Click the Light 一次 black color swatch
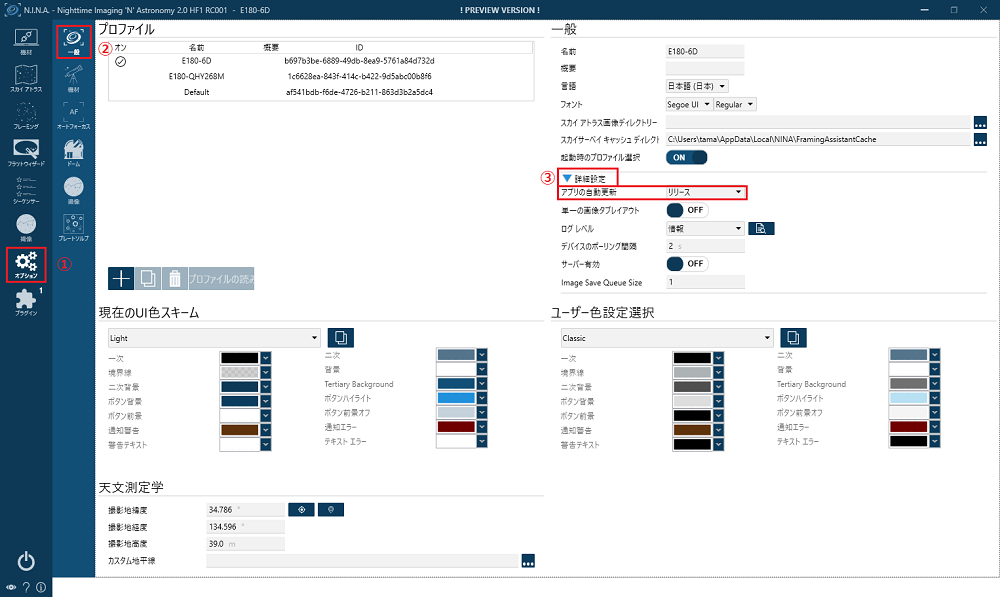 pos(239,358)
